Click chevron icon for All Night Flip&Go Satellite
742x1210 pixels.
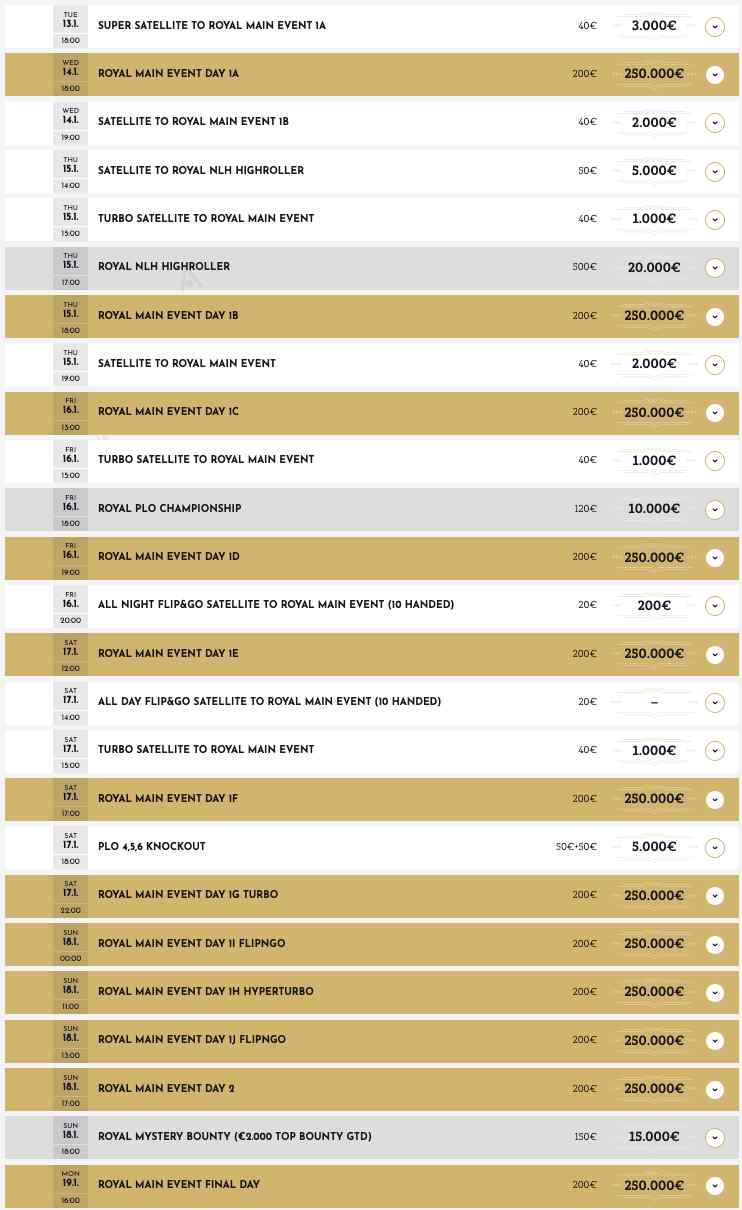click(714, 606)
